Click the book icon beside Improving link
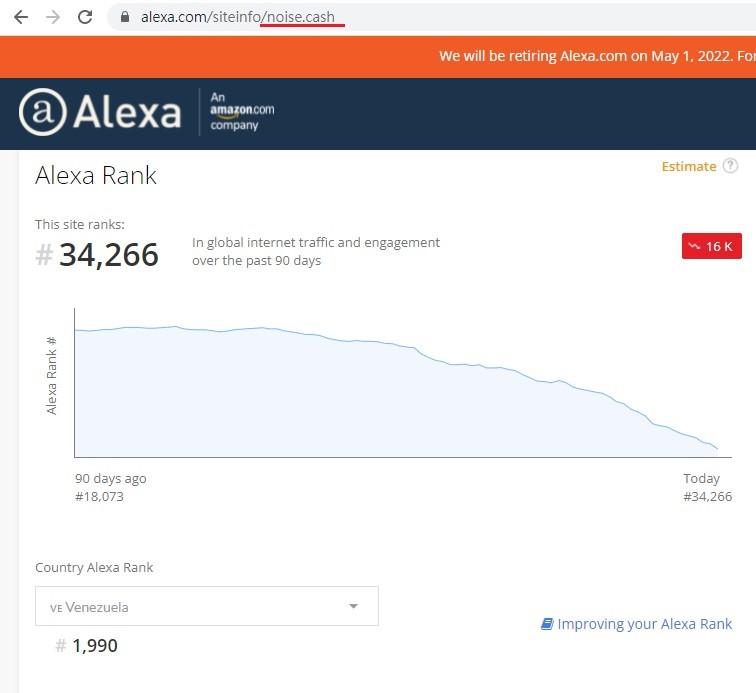The height and width of the screenshot is (693, 756). (x=547, y=624)
